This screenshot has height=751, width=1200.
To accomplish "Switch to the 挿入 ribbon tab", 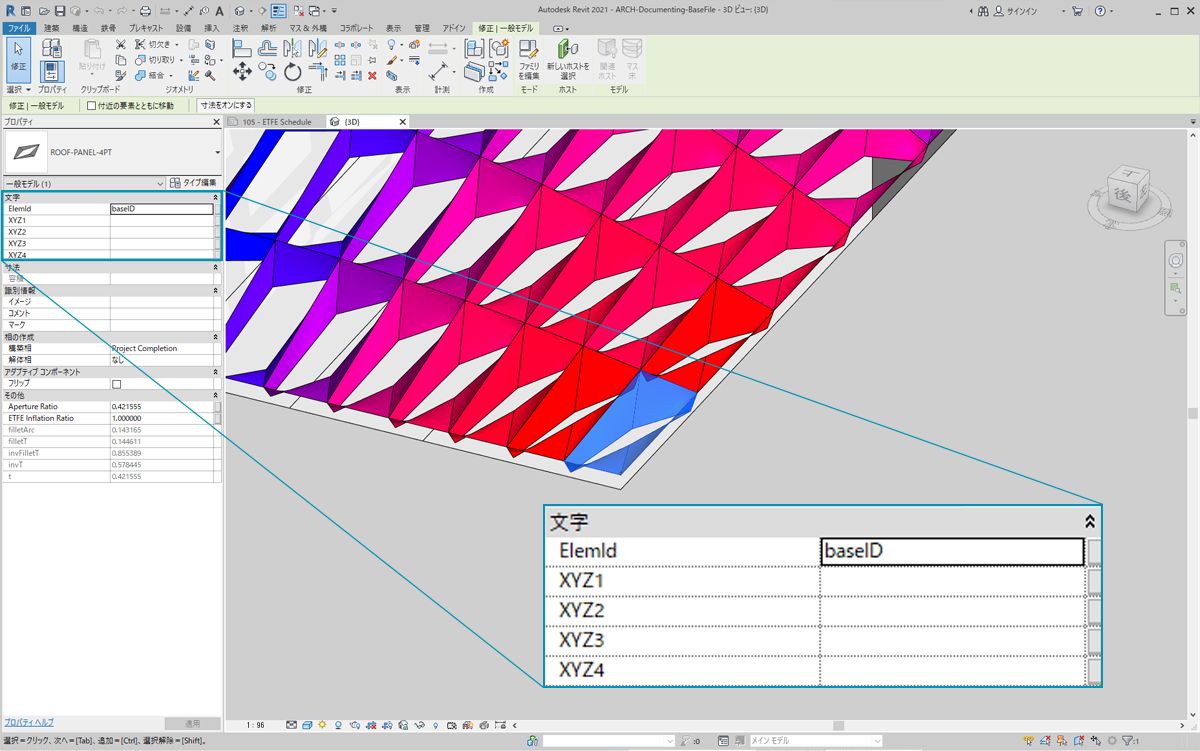I will pos(211,28).
